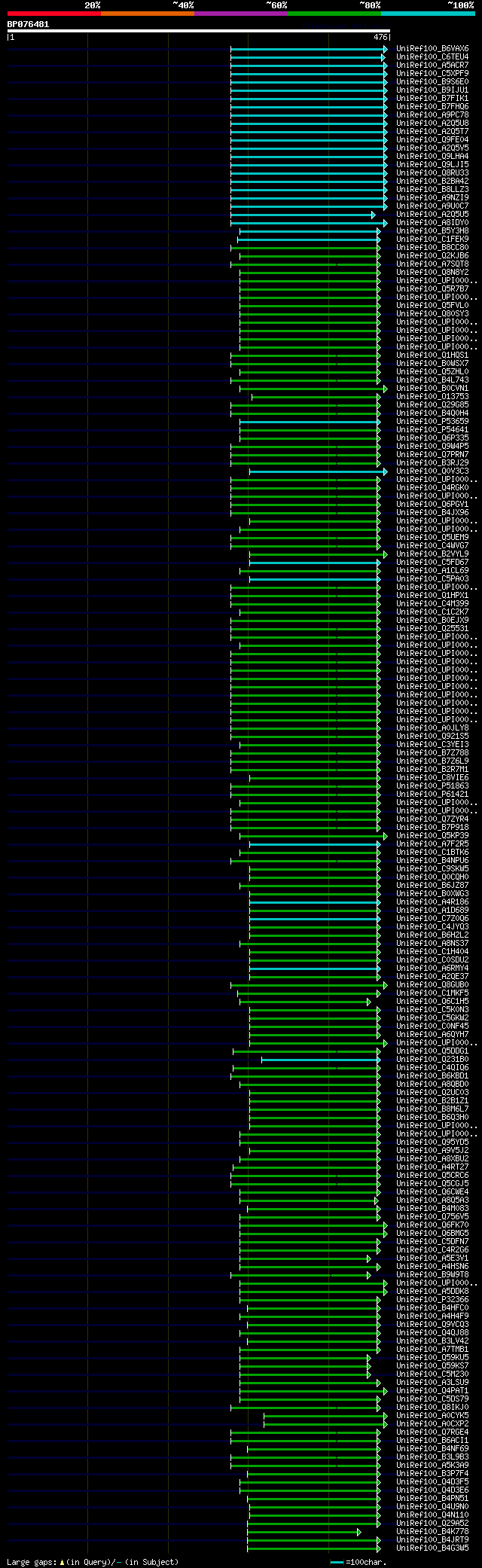Select hit label UniRef100_Q9LHA4
The height and width of the screenshot is (1568, 482).
pyautogui.click(x=432, y=157)
